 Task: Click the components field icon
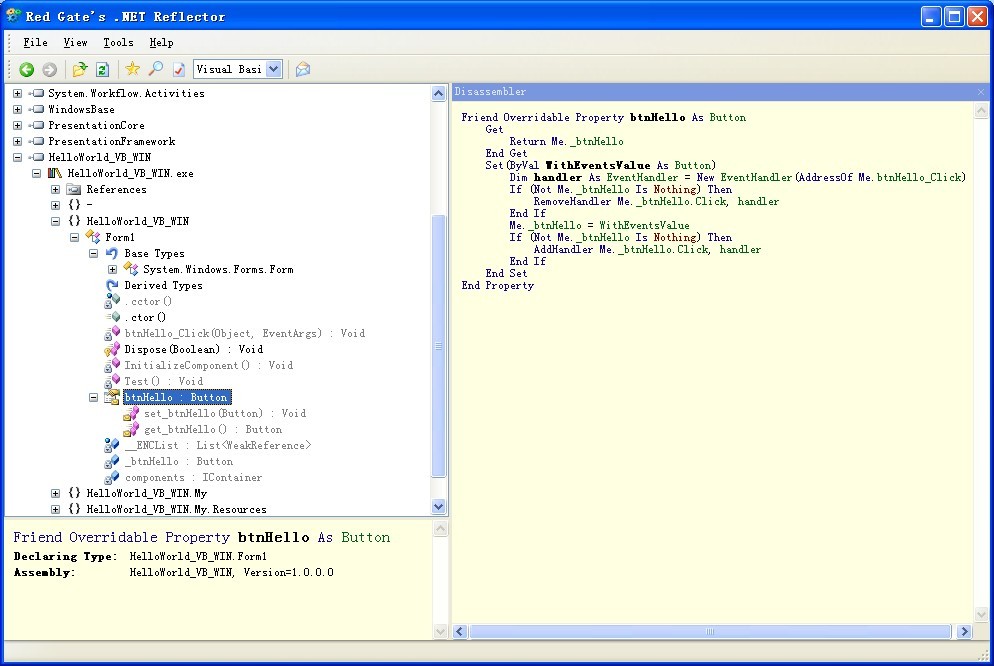pos(112,477)
